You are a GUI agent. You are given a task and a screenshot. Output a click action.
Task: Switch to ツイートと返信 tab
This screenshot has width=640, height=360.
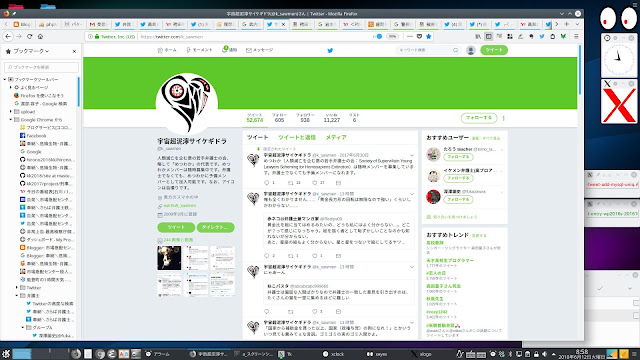(297, 138)
